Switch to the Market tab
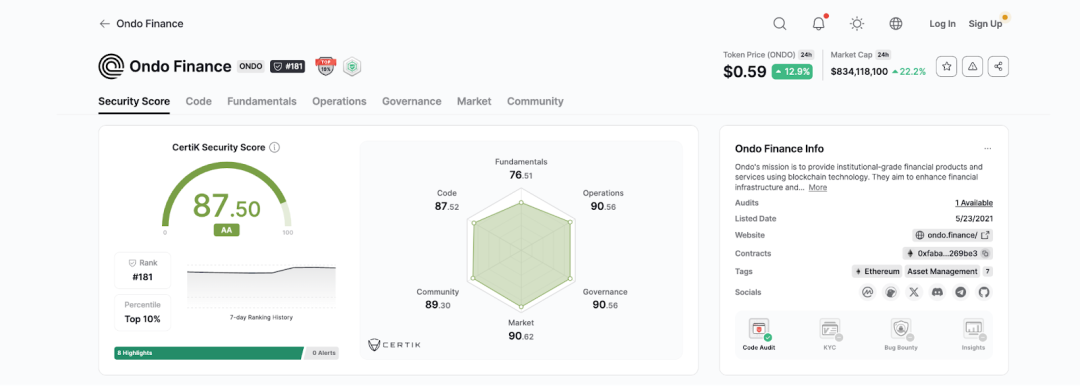 click(474, 101)
